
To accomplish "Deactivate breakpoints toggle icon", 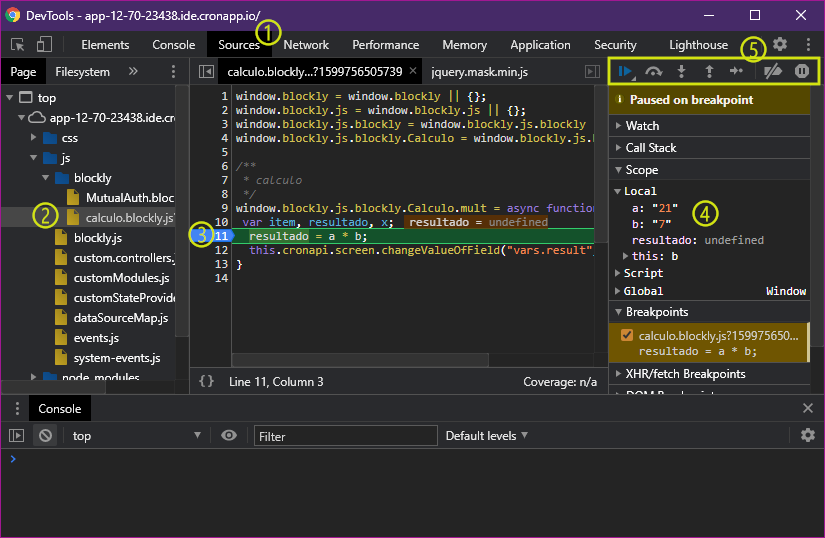I will tap(772, 71).
